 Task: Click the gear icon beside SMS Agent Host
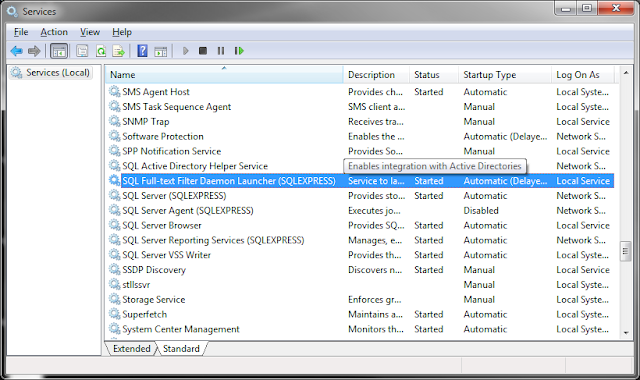point(114,91)
